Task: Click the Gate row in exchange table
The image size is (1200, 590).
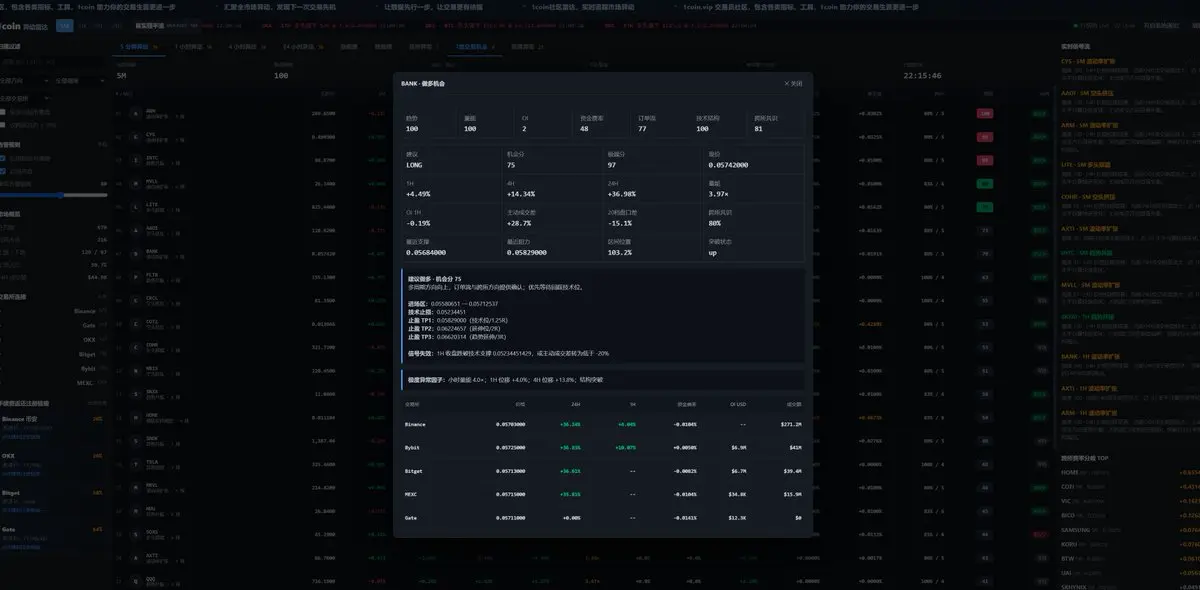Action: pyautogui.click(x=603, y=517)
